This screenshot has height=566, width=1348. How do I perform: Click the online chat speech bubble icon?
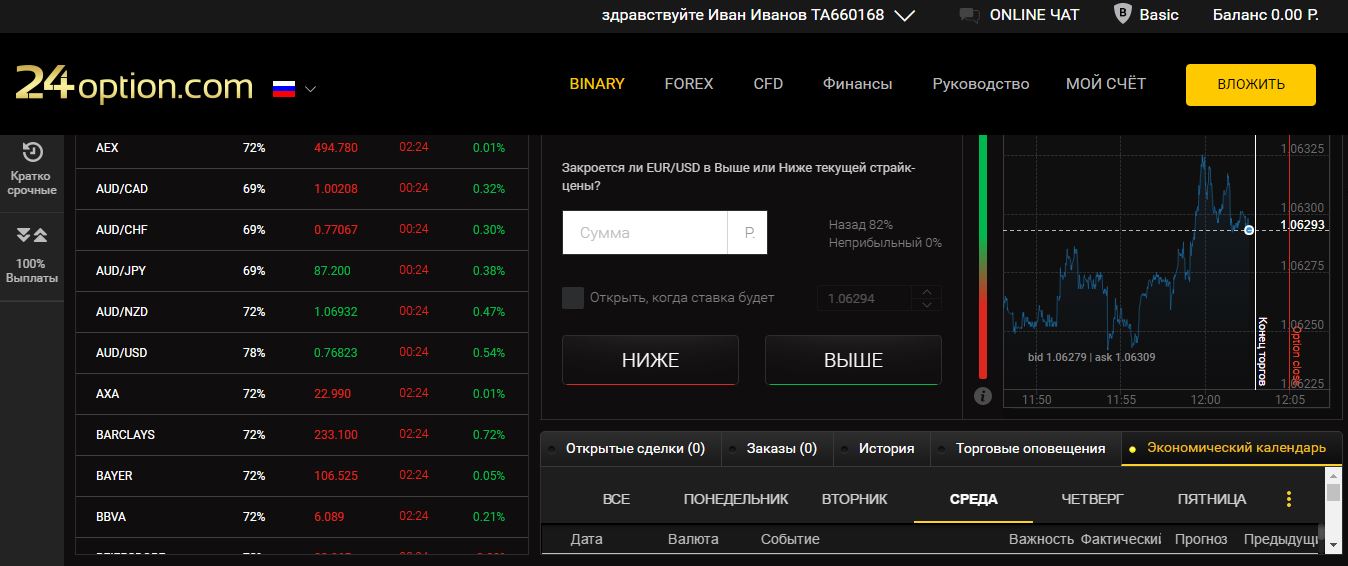point(968,15)
